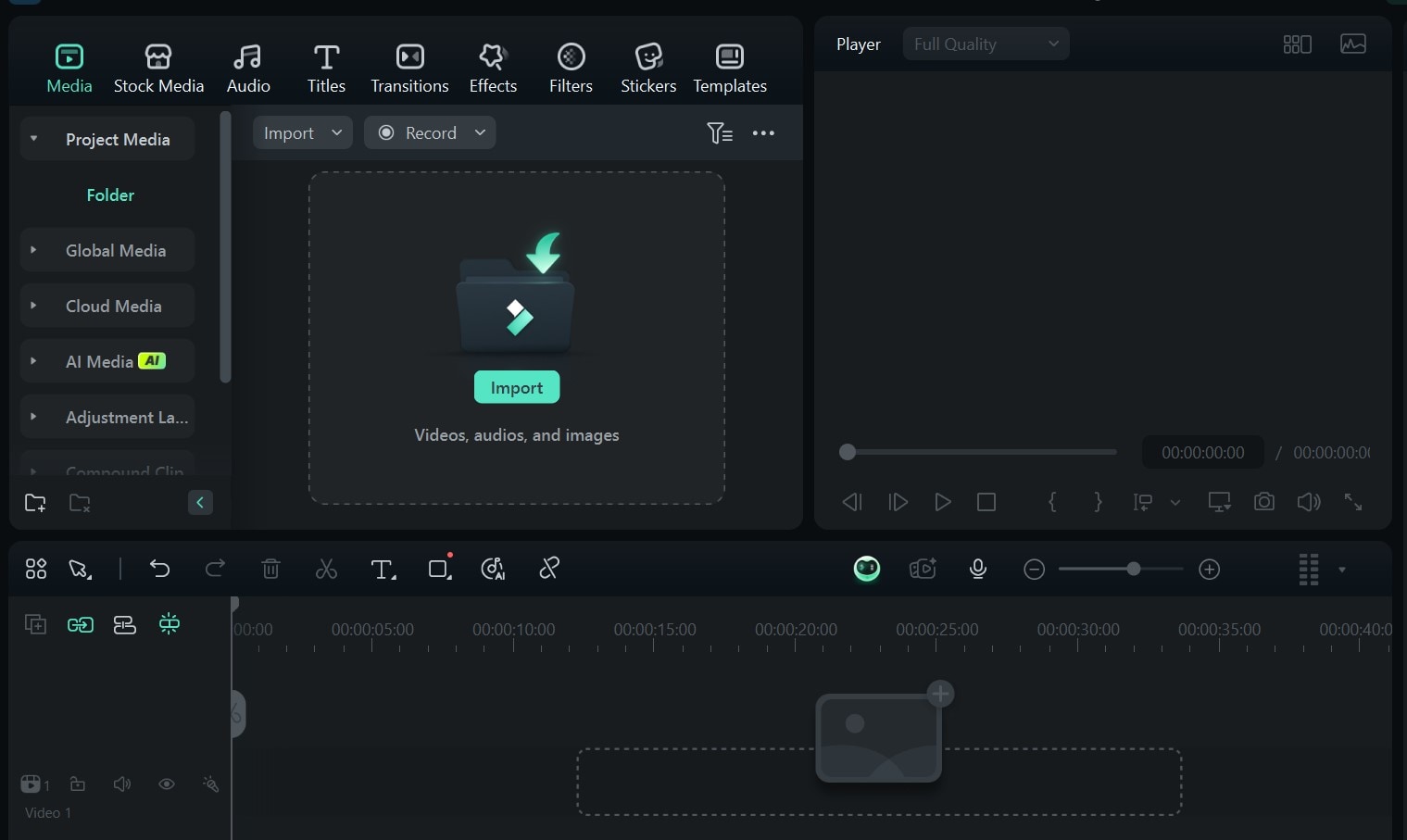
Task: Open the media filter and sort options
Action: coord(720,133)
